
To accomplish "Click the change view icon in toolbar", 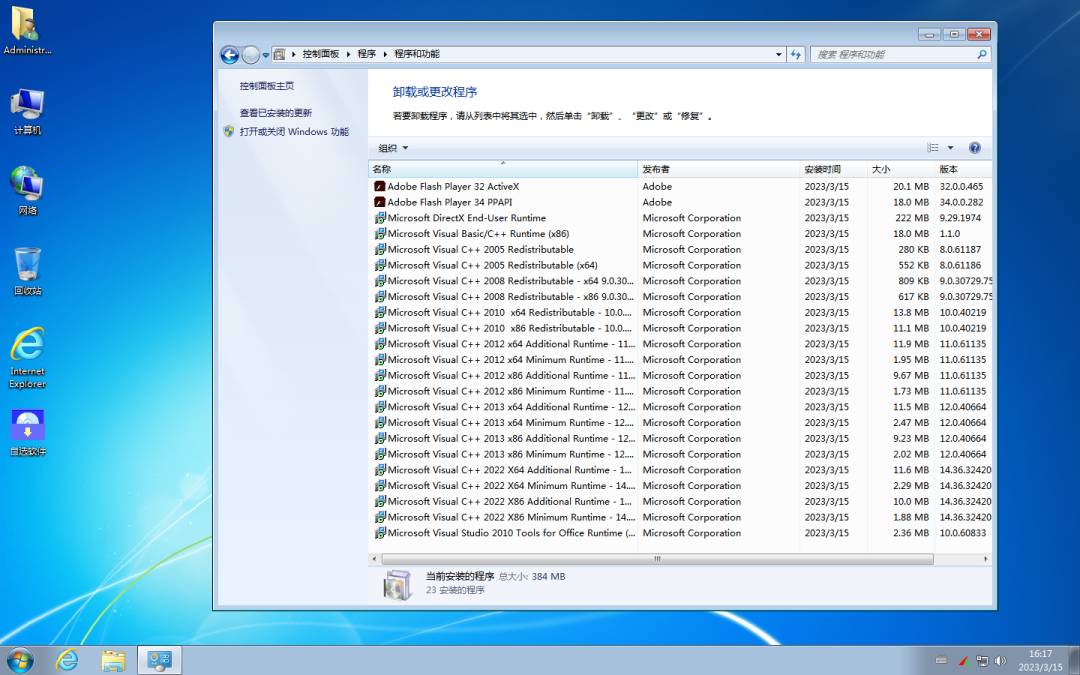I will (x=933, y=148).
